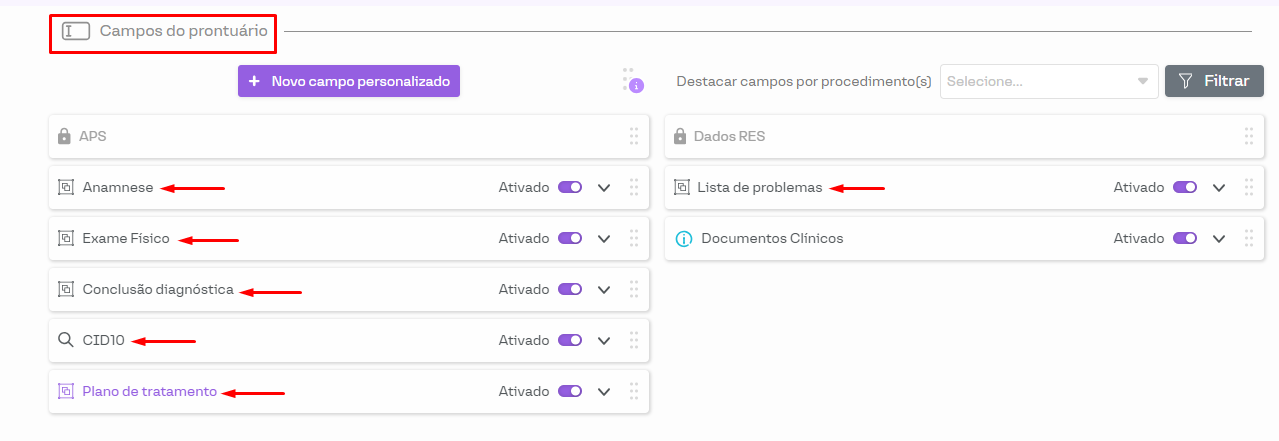The image size is (1279, 441).
Task: Open the Destacar campos por procedimento dropdown
Action: point(1048,81)
